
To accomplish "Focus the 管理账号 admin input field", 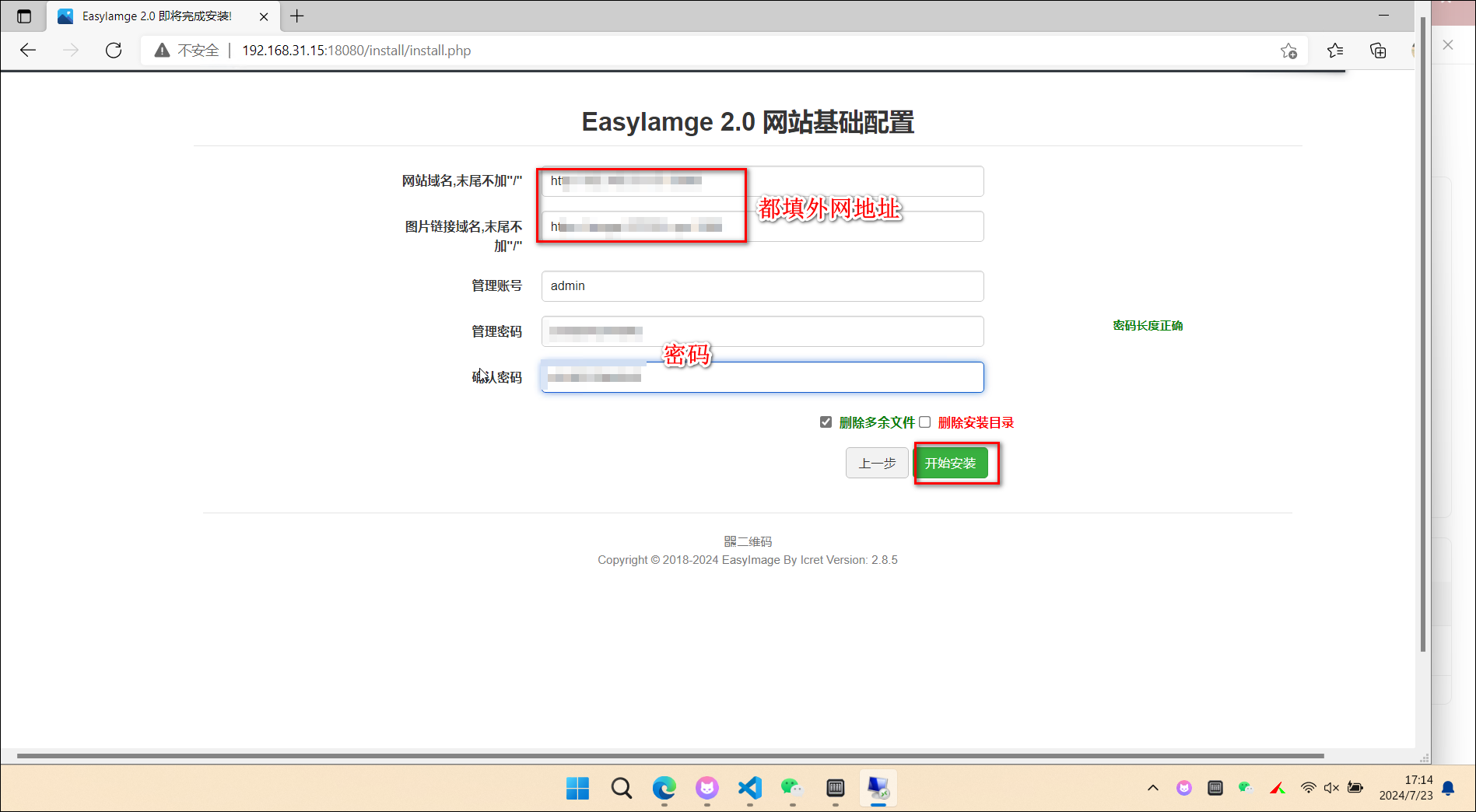I will pyautogui.click(x=762, y=286).
